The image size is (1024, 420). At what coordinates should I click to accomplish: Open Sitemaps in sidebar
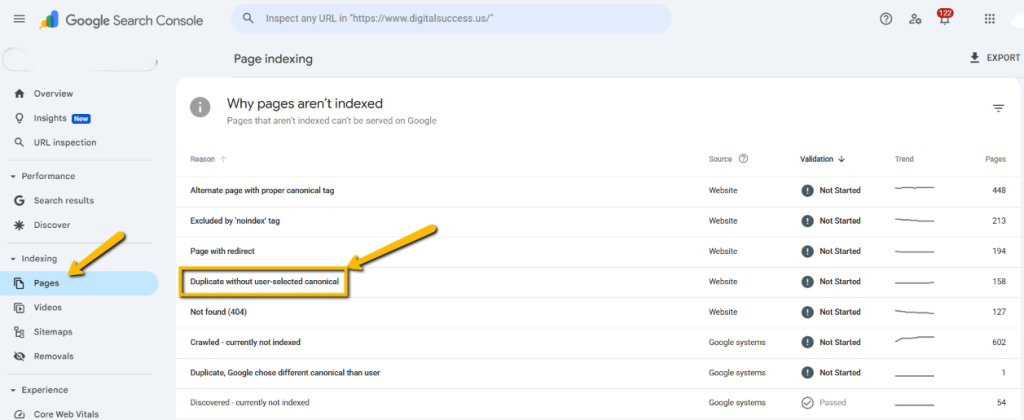[x=53, y=332]
